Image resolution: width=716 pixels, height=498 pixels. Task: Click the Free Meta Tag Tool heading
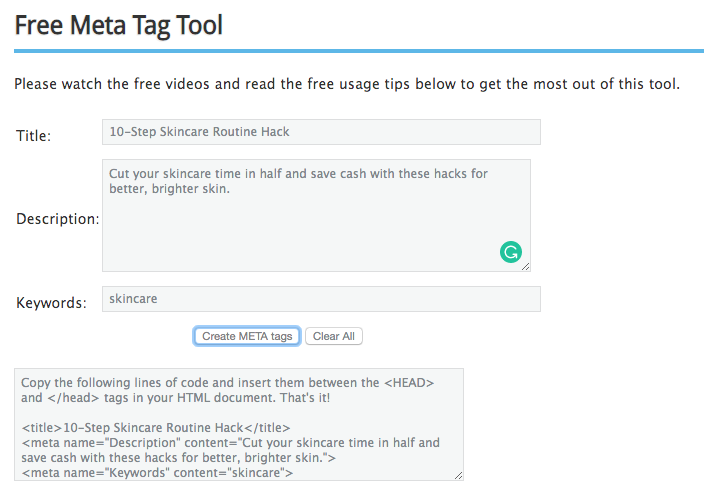[119, 25]
